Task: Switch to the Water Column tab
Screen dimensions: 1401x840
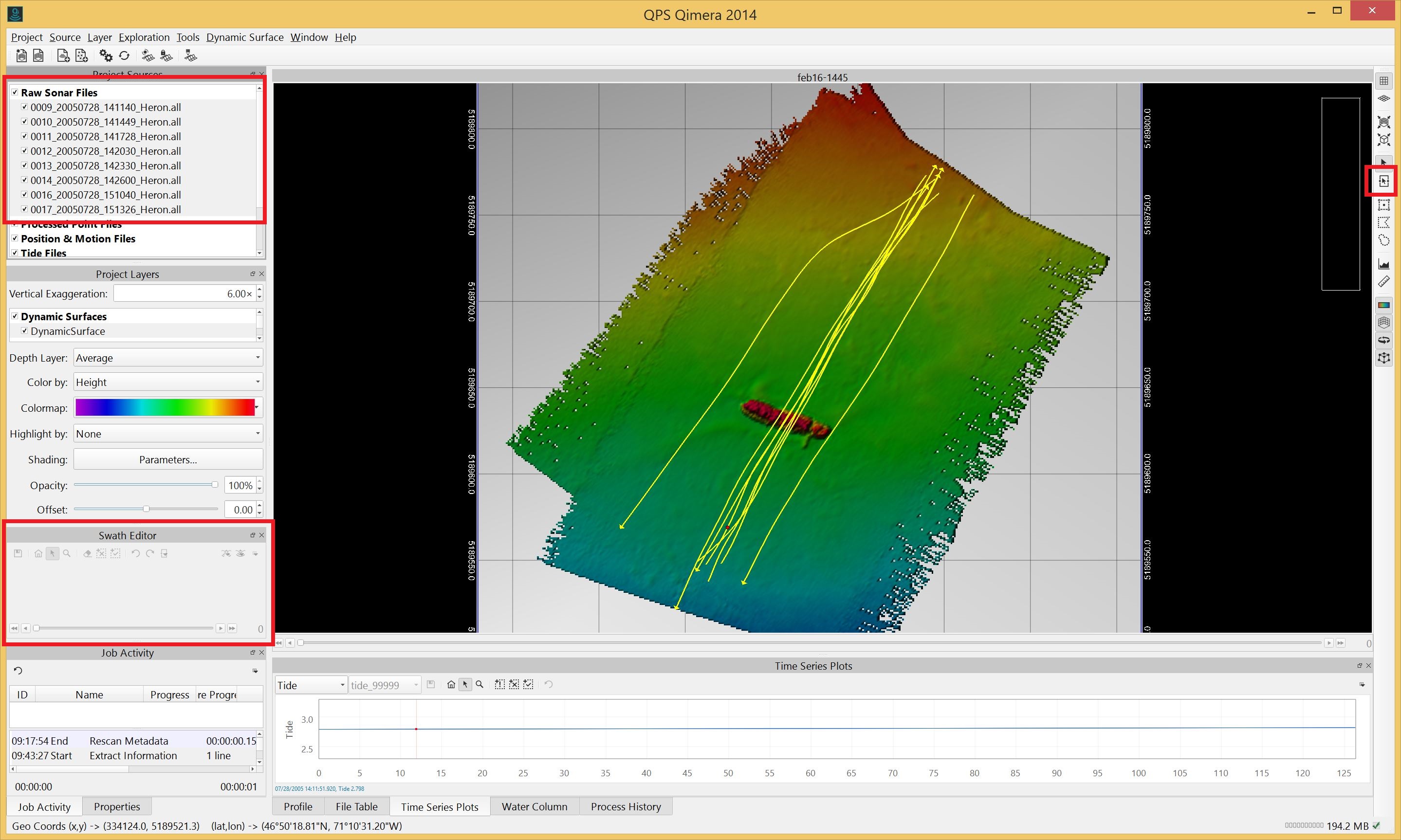Action: point(534,806)
